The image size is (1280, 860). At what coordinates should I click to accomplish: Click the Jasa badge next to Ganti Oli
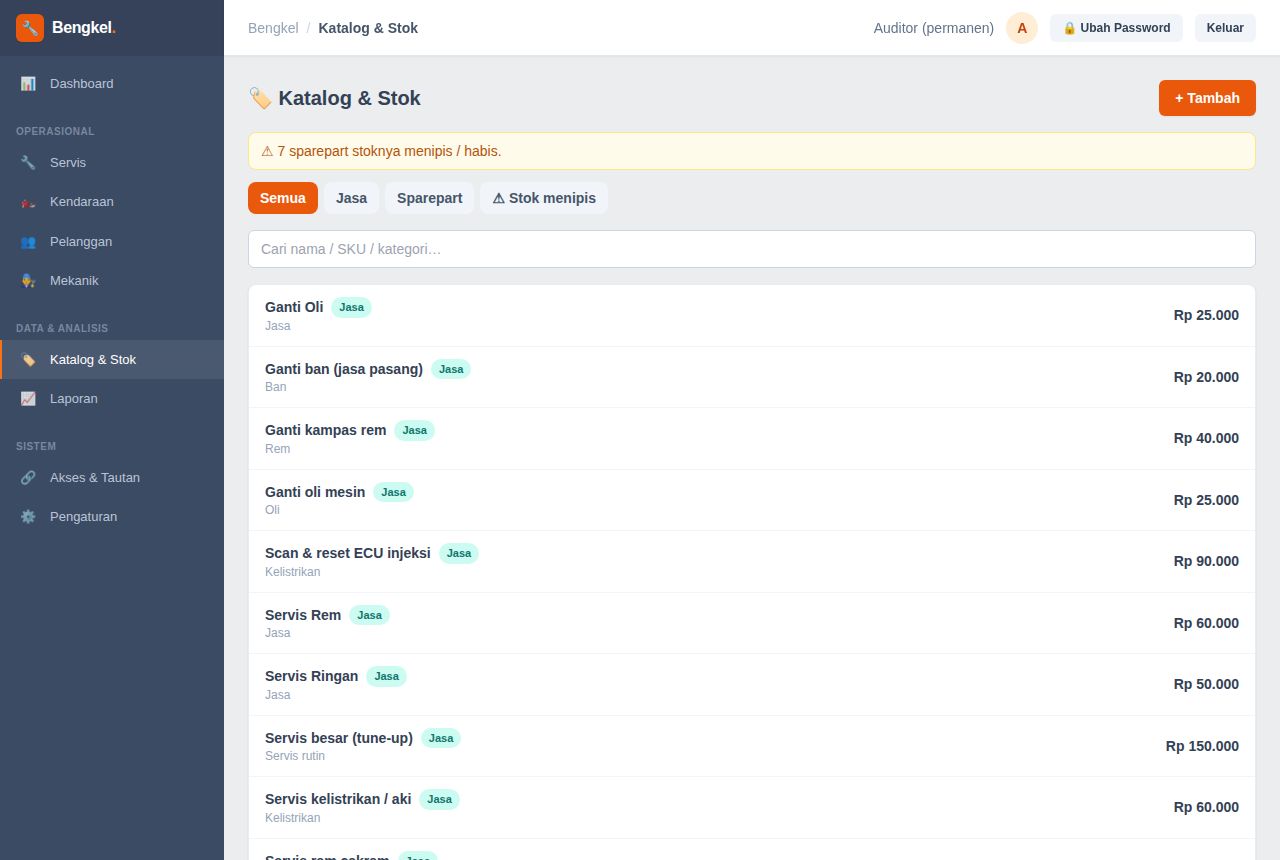click(x=351, y=307)
